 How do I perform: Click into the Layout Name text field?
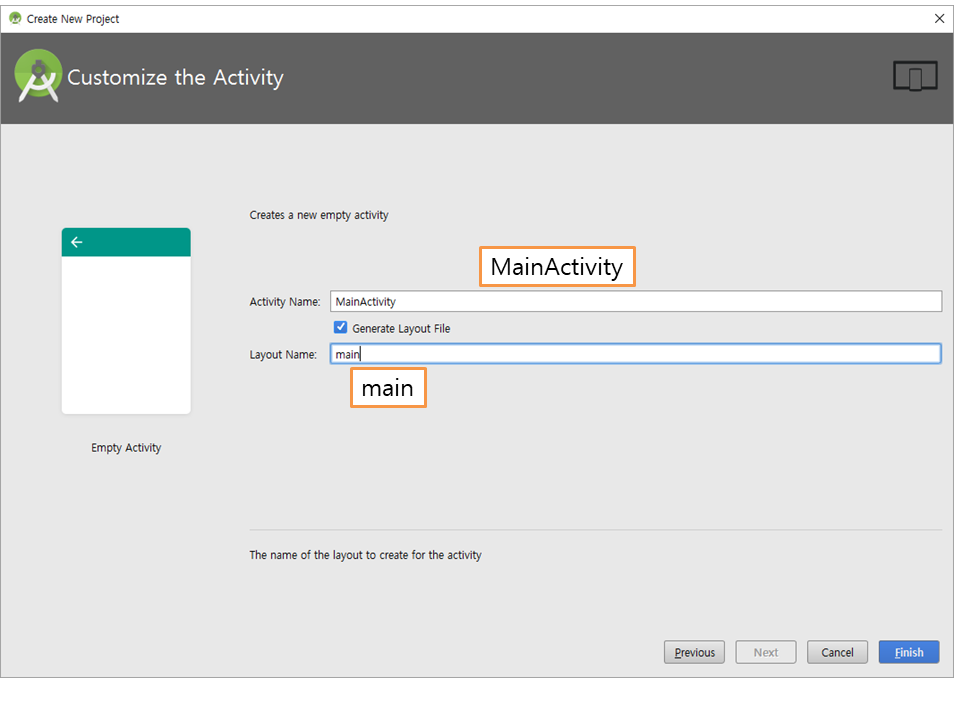[636, 354]
